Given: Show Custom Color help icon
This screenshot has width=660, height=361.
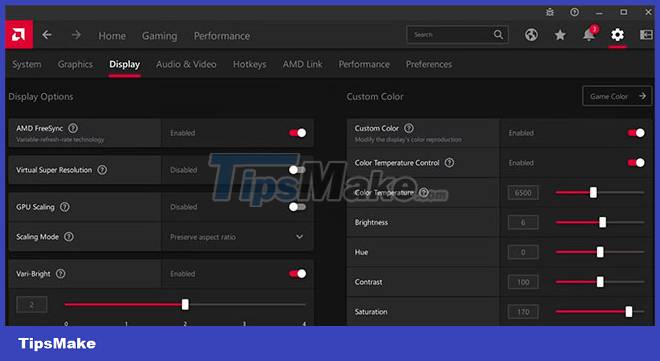Looking at the screenshot, I should 409,128.
